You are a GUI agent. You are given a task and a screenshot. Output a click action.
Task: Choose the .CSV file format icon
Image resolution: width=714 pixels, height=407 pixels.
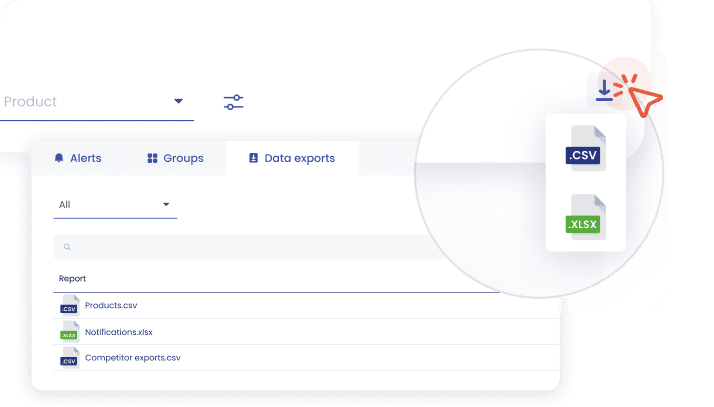pyautogui.click(x=585, y=149)
